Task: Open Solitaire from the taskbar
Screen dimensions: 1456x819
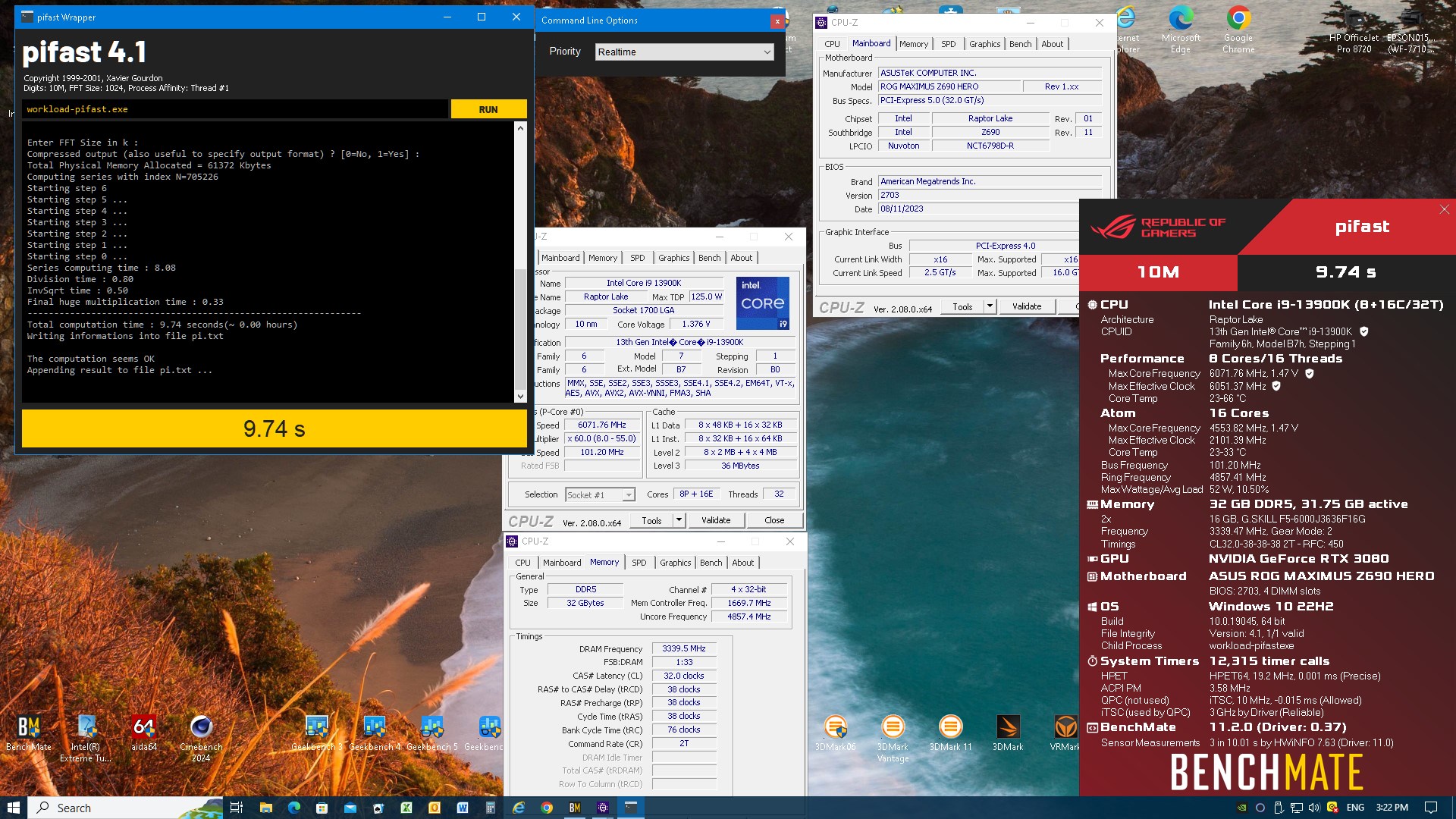Action: (x=378, y=808)
